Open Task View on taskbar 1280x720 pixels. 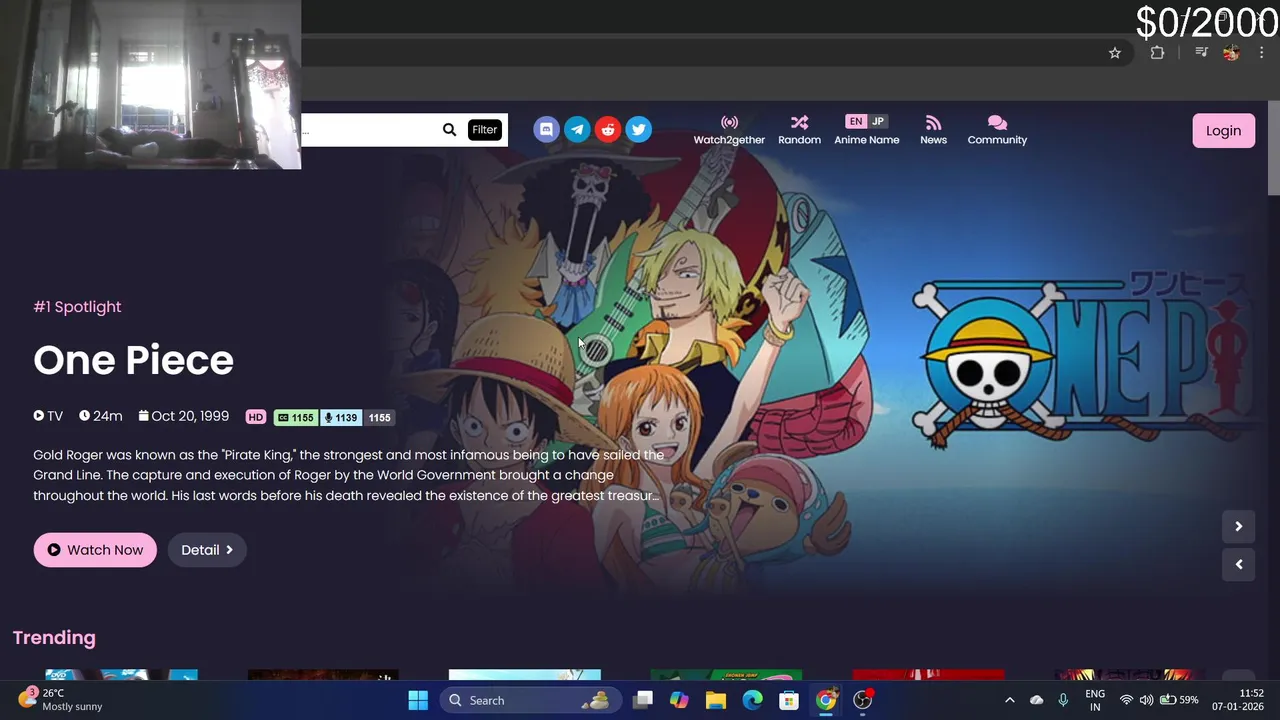pos(643,700)
